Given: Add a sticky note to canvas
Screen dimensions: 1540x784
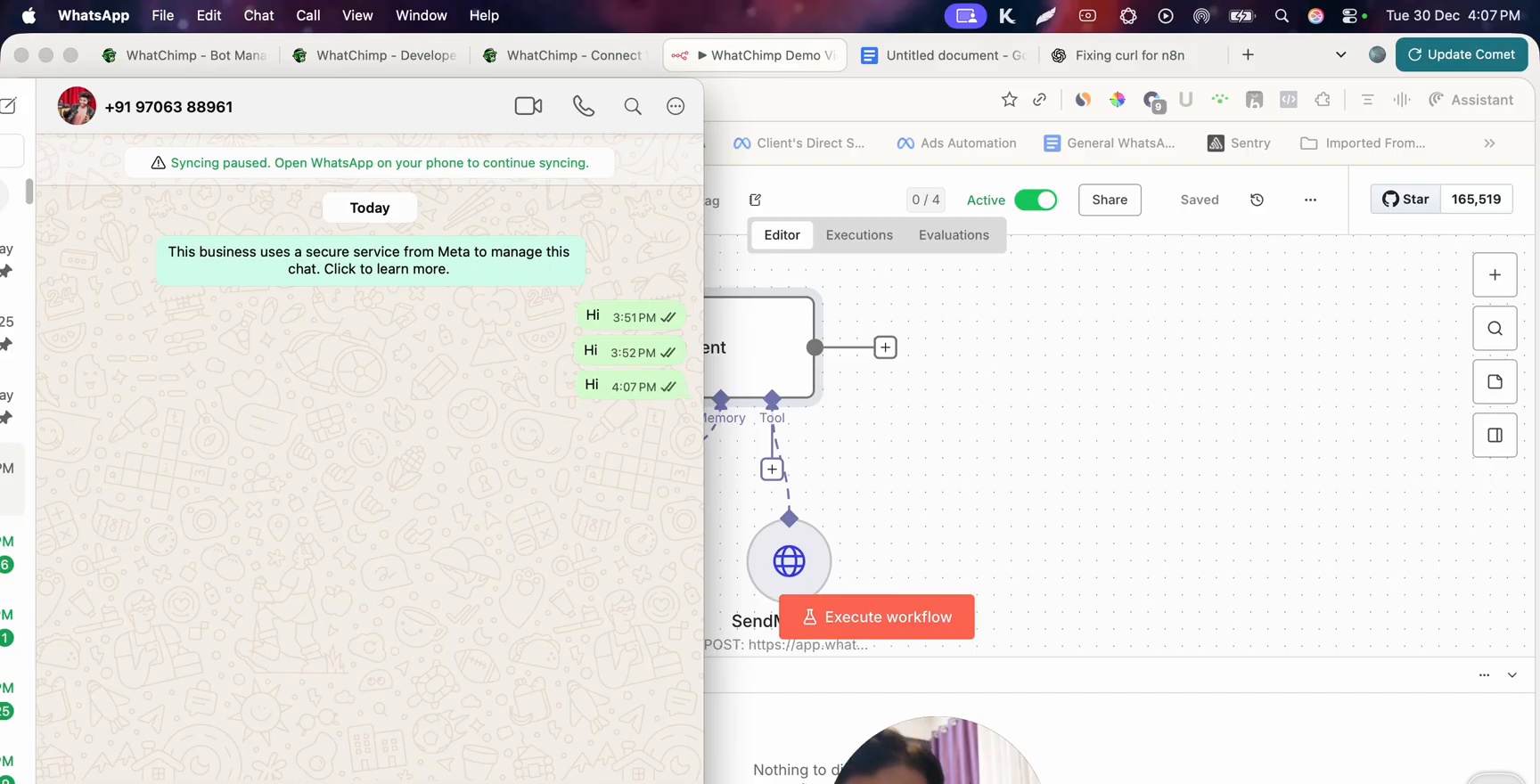Looking at the screenshot, I should pos(1495,382).
